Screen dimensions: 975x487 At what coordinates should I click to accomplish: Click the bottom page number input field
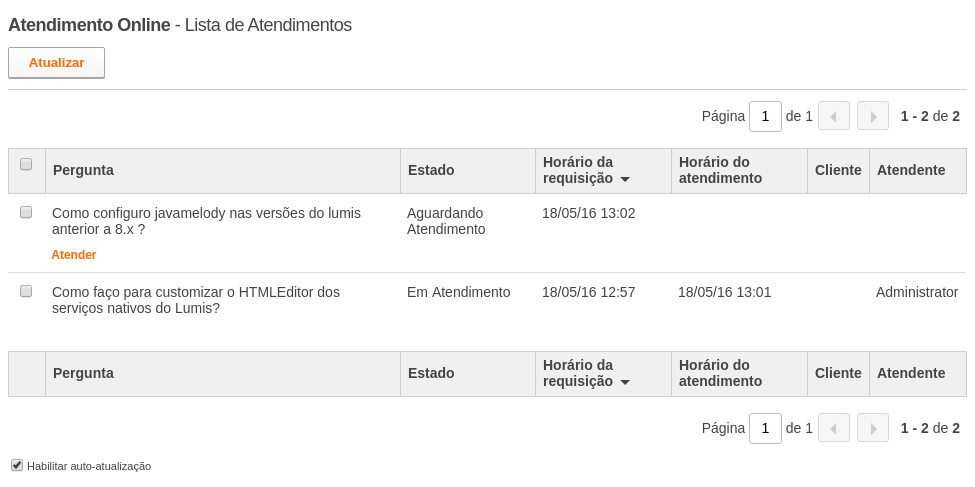coord(765,428)
